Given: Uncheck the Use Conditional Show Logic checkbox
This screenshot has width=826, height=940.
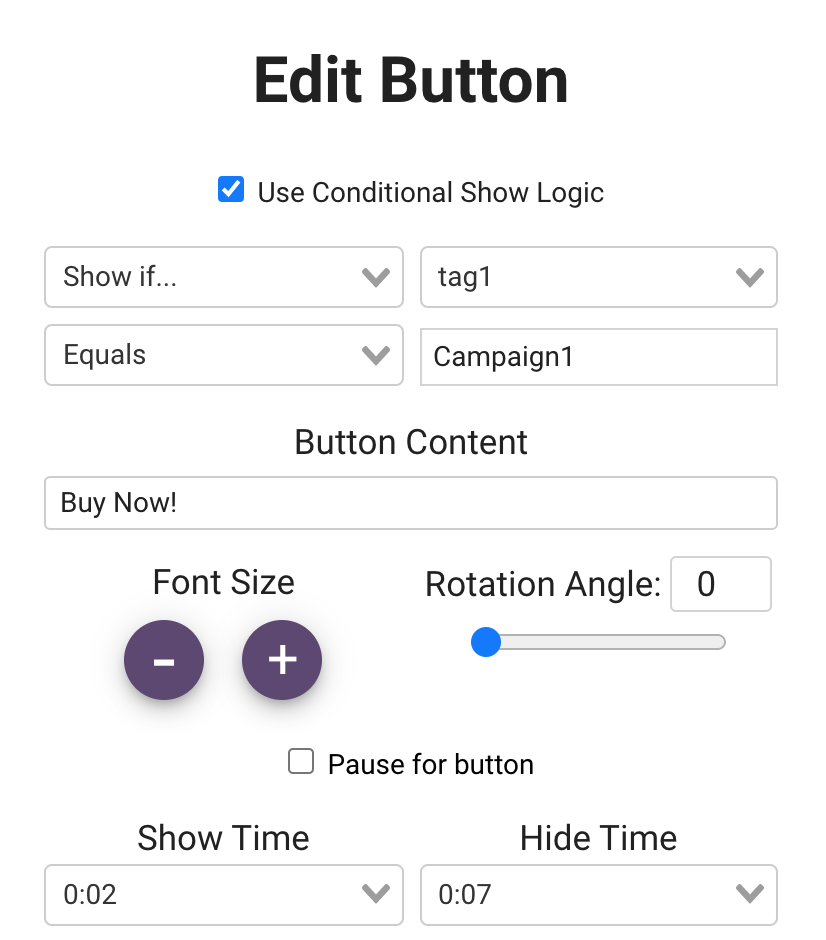Looking at the screenshot, I should pyautogui.click(x=231, y=190).
